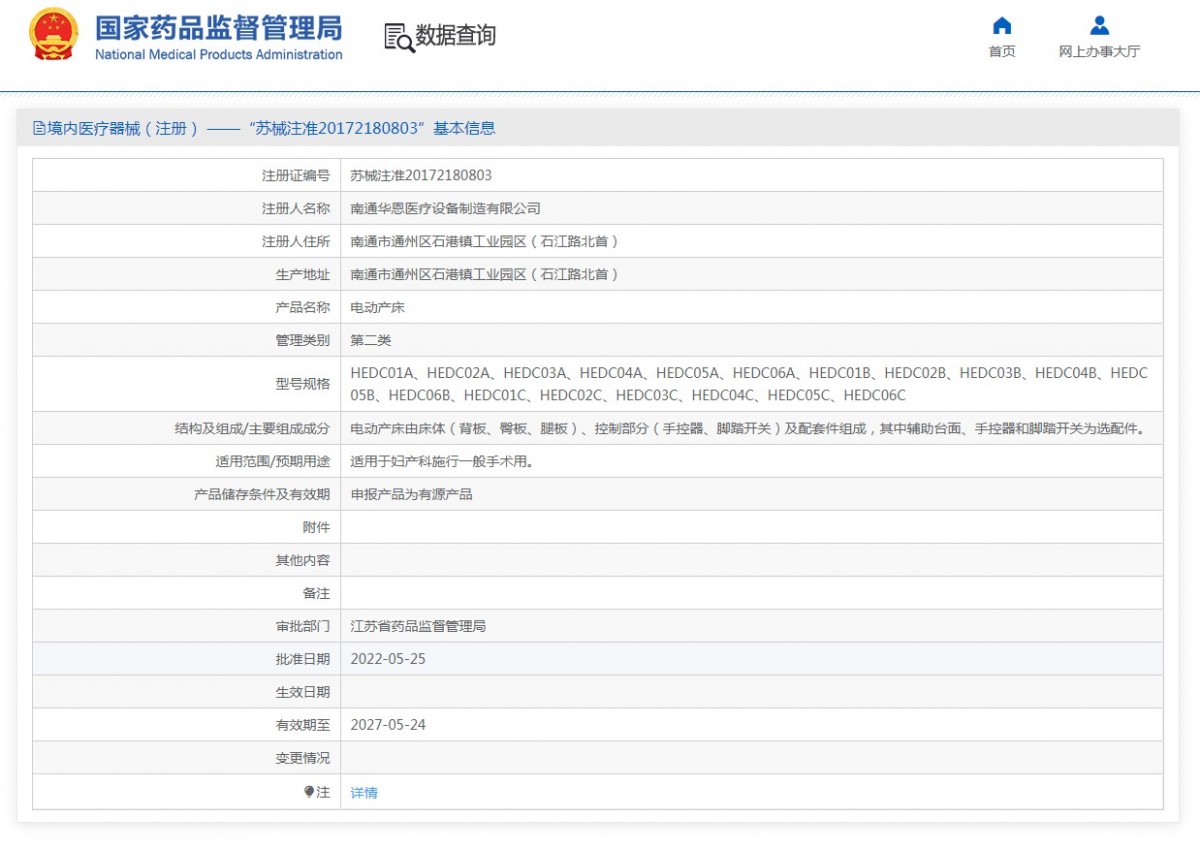Click the national emblem logo
This screenshot has height=849, width=1200.
click(53, 35)
